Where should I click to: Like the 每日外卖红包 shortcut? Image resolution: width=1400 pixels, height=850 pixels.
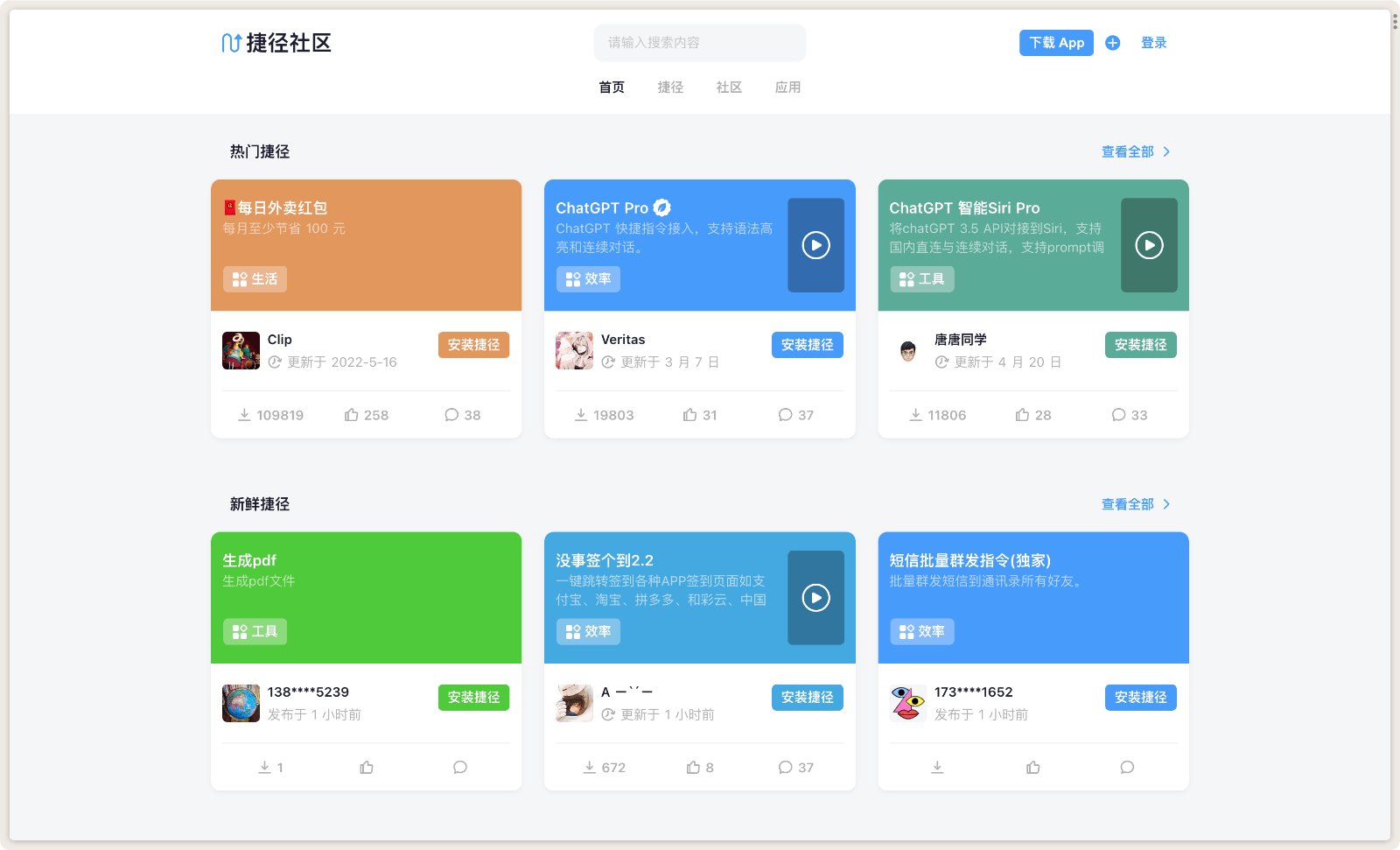tap(352, 415)
